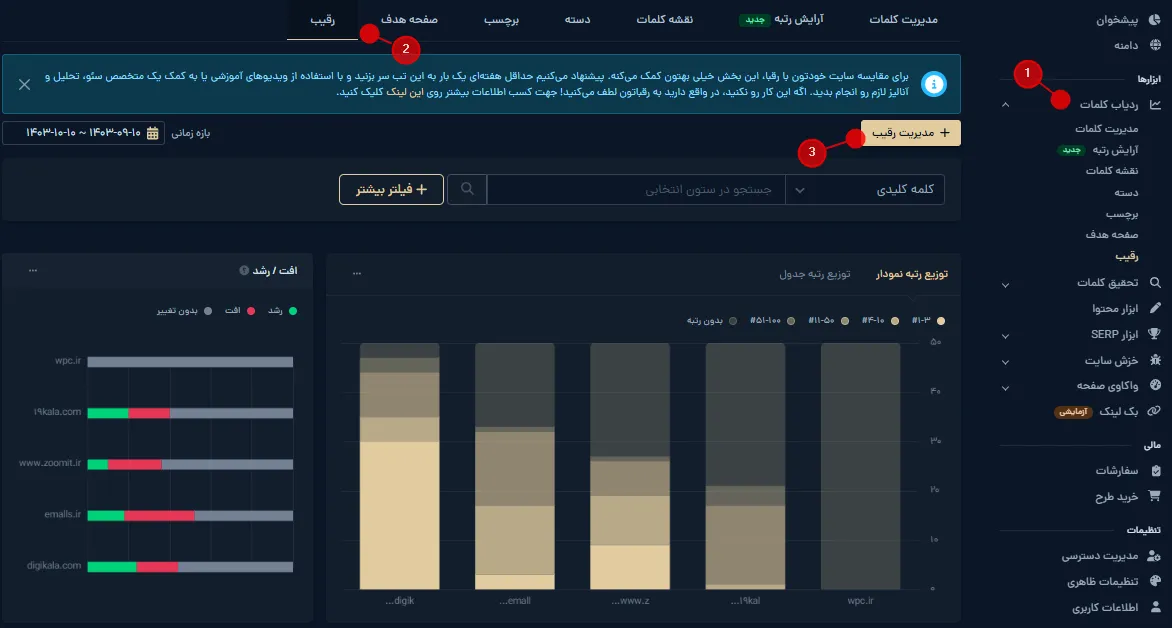Screen dimensions: 1172x628
Task: Toggle the #51-100 legend series
Action: click(771, 321)
